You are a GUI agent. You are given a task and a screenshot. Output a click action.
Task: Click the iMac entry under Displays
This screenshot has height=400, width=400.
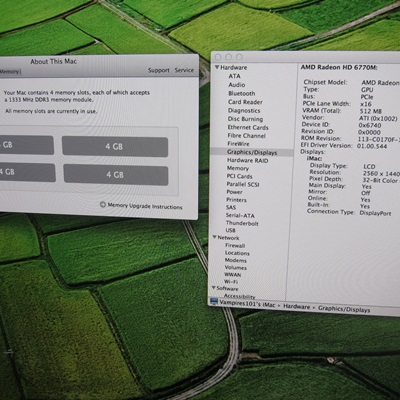314,158
